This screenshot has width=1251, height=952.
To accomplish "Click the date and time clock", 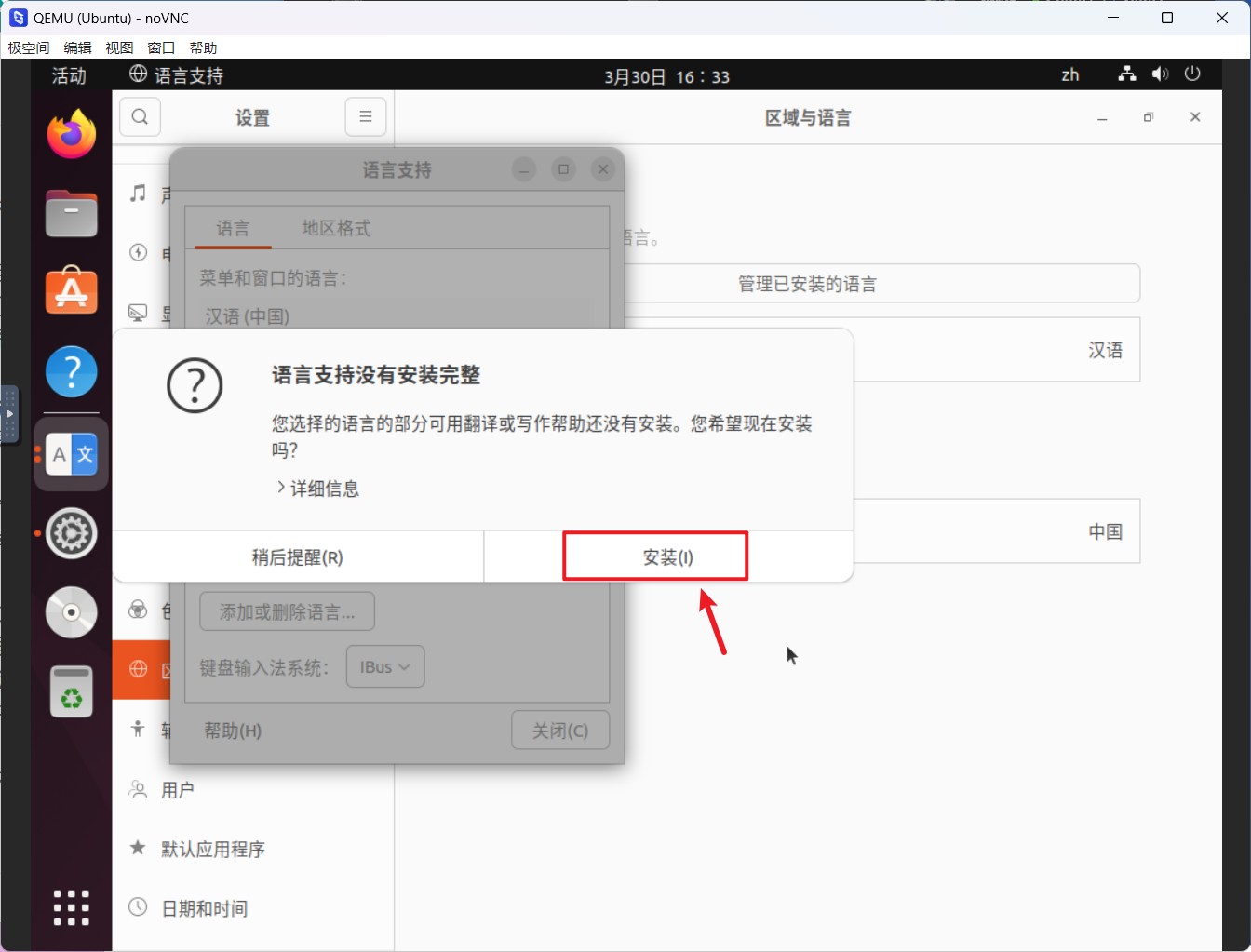I will coord(666,76).
